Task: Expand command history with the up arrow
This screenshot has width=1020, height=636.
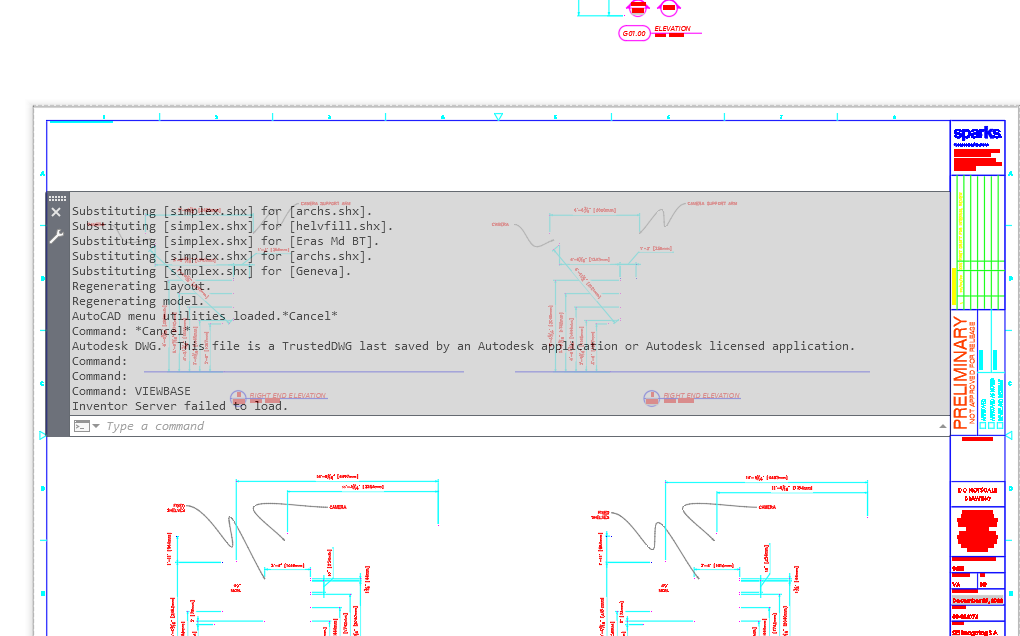Action: click(942, 426)
